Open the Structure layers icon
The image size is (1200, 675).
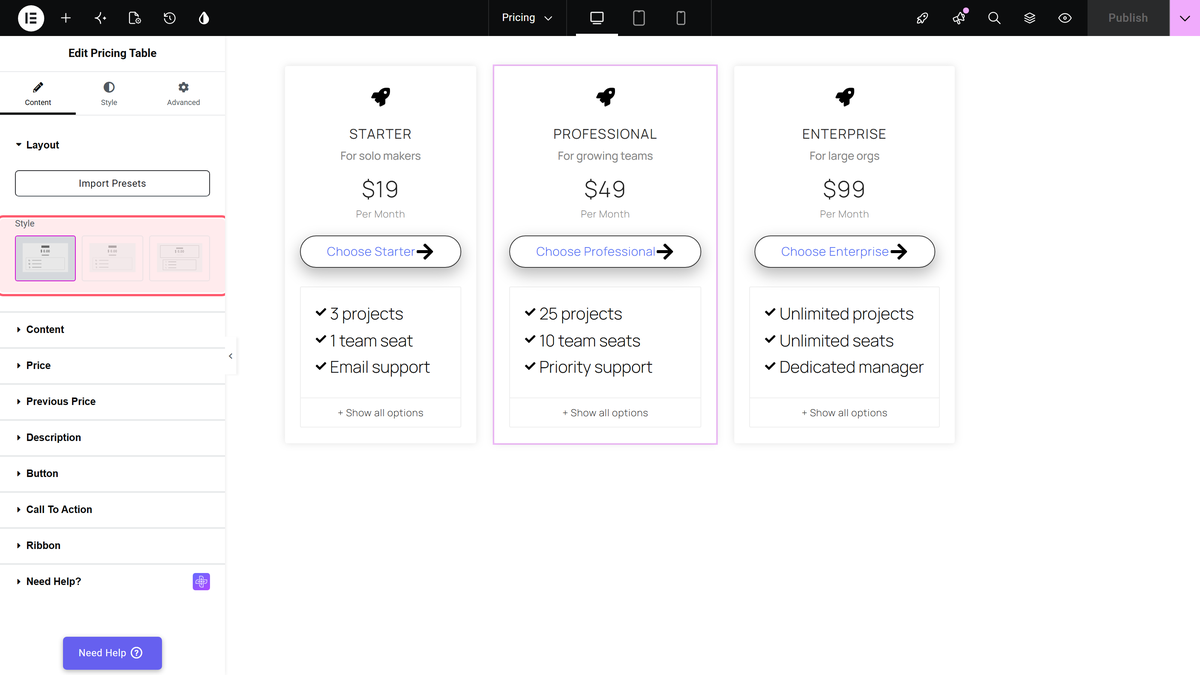click(x=1030, y=18)
